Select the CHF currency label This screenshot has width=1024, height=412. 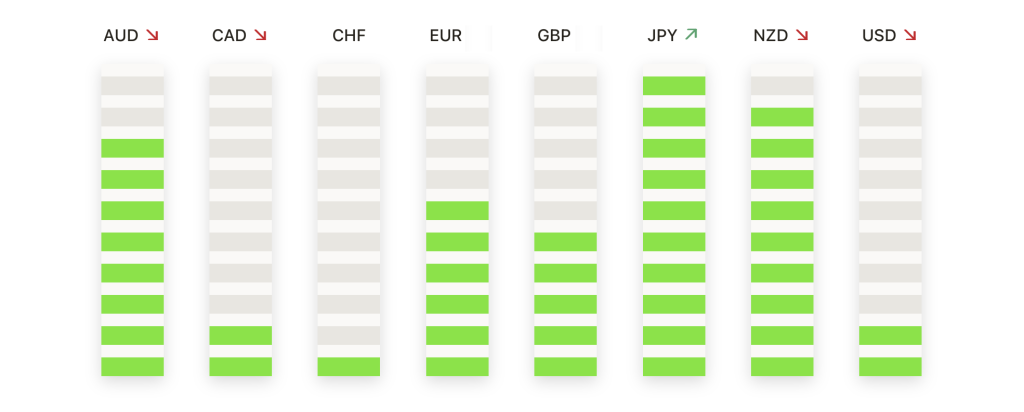349,36
